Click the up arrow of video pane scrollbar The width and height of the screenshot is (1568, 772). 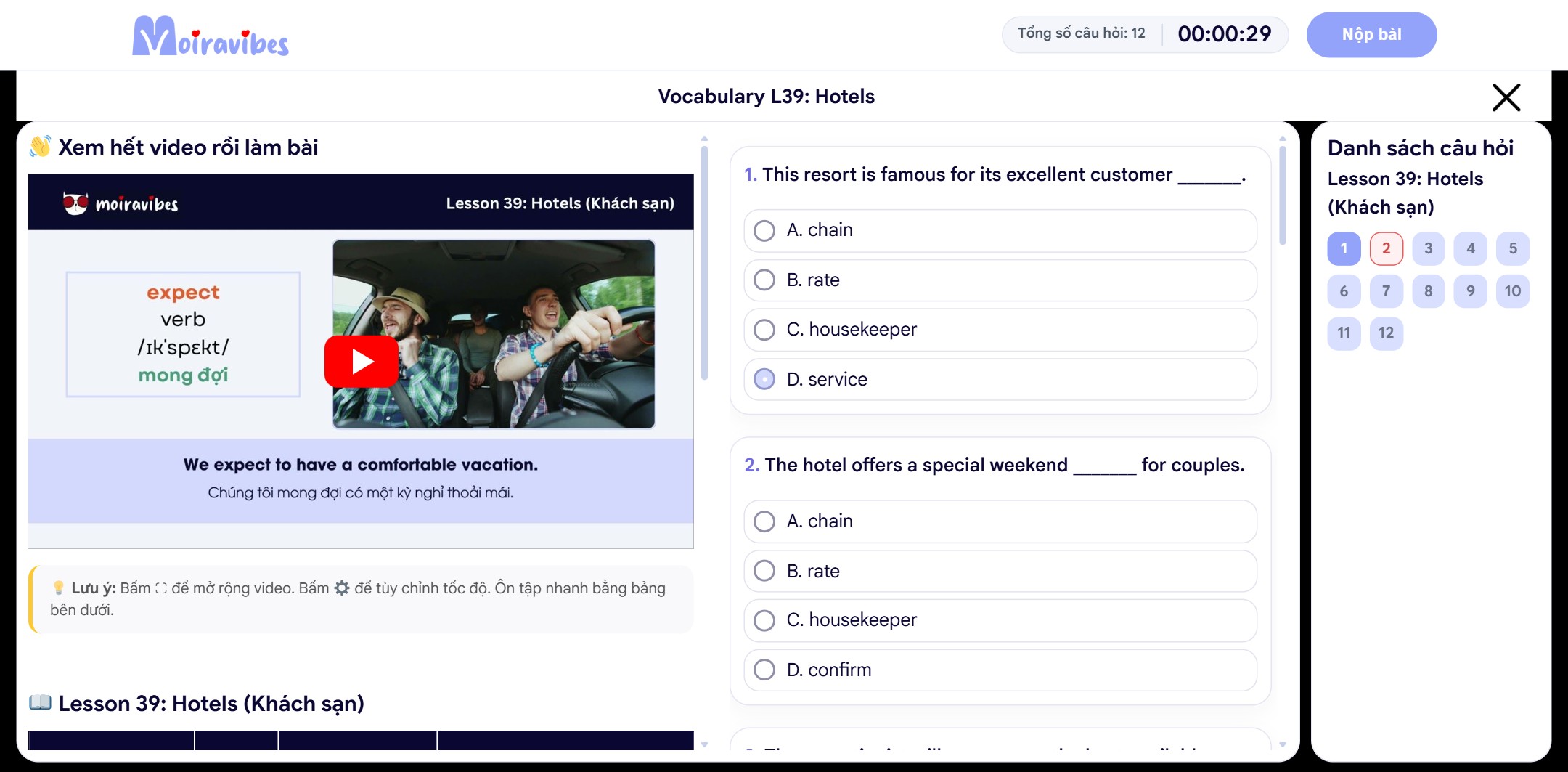(704, 138)
